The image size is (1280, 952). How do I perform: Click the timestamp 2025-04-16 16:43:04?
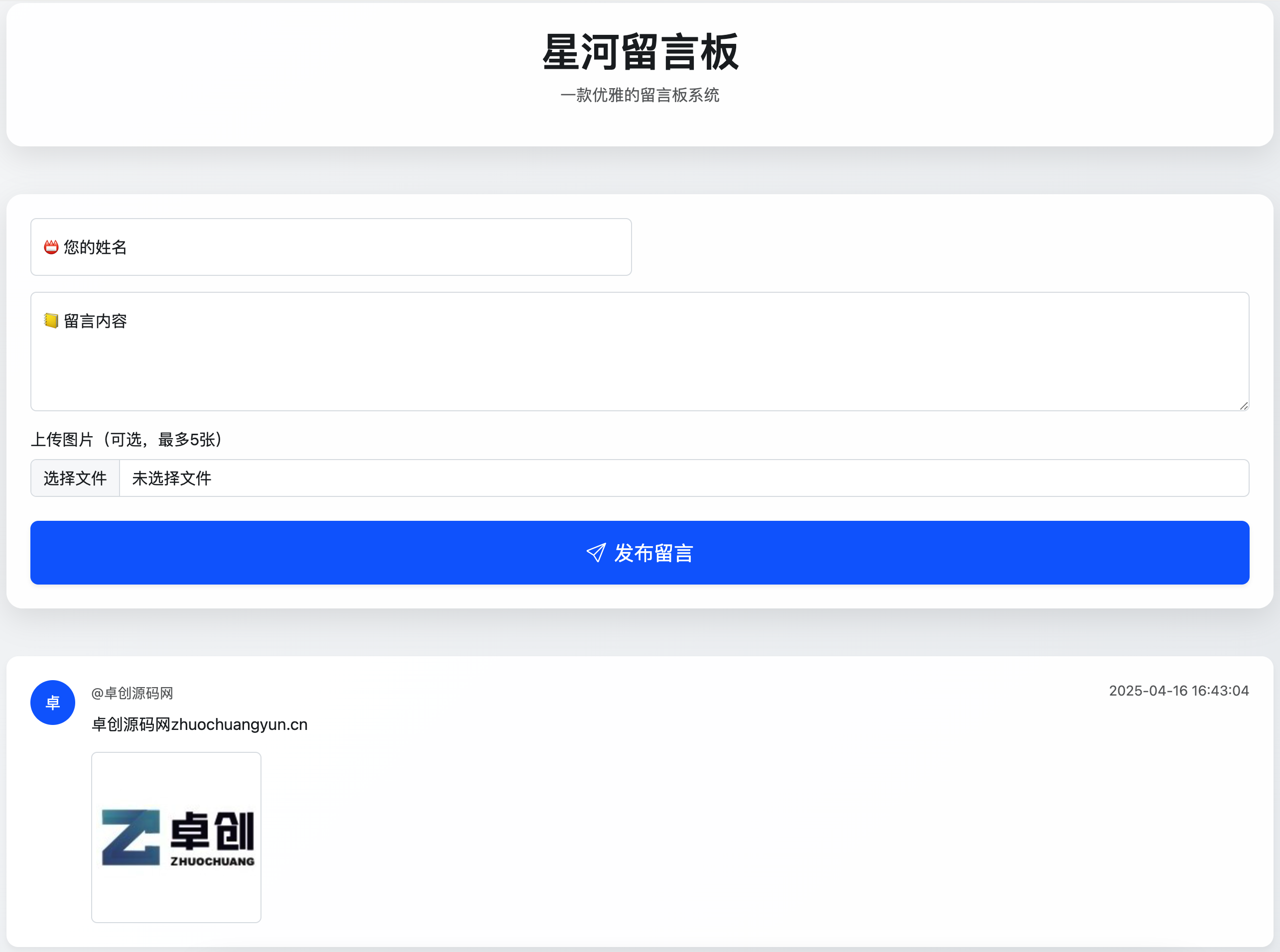point(1178,691)
